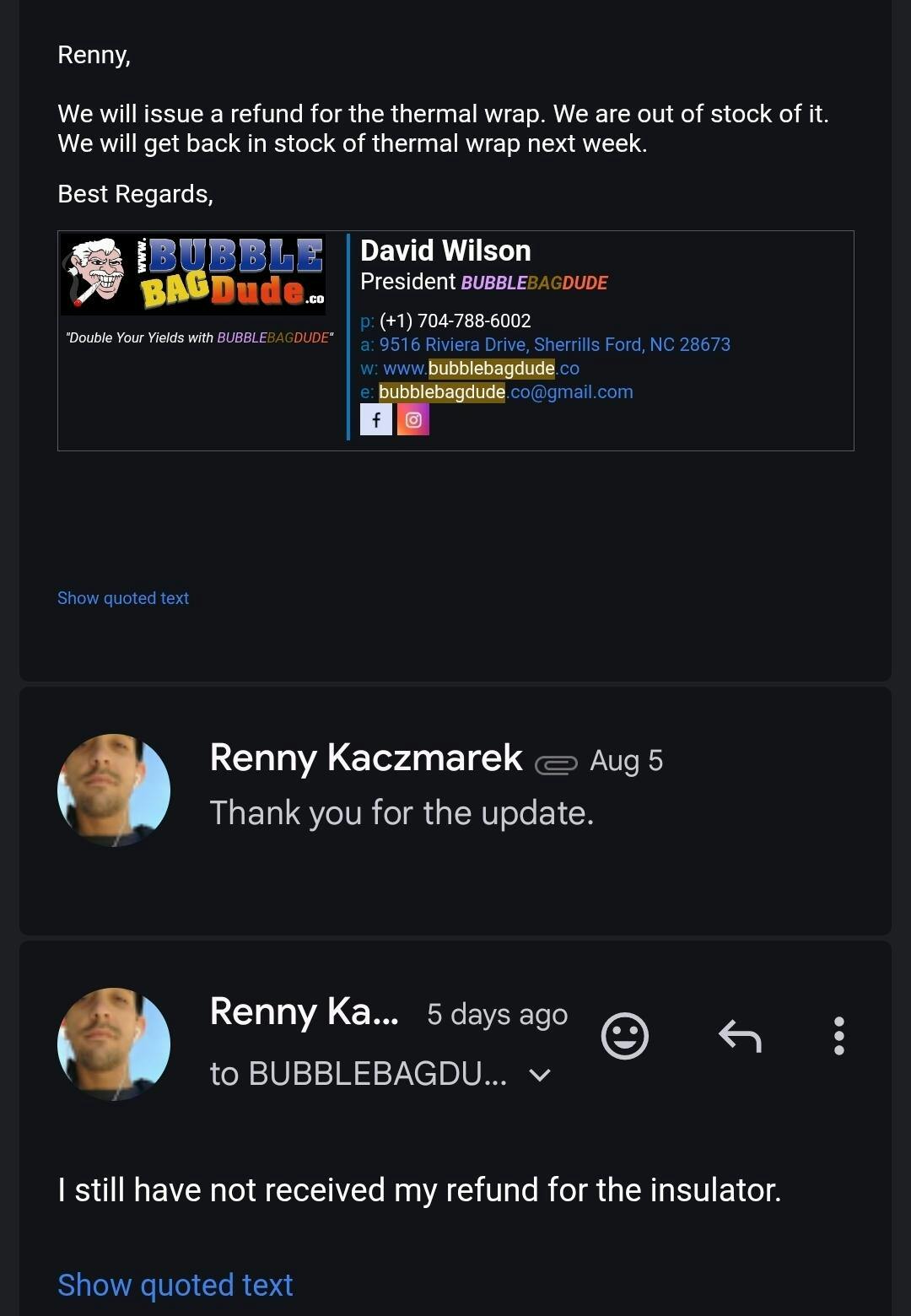
Task: Tap Renny's avatar on the 5 days ago message
Action: pyautogui.click(x=114, y=1044)
